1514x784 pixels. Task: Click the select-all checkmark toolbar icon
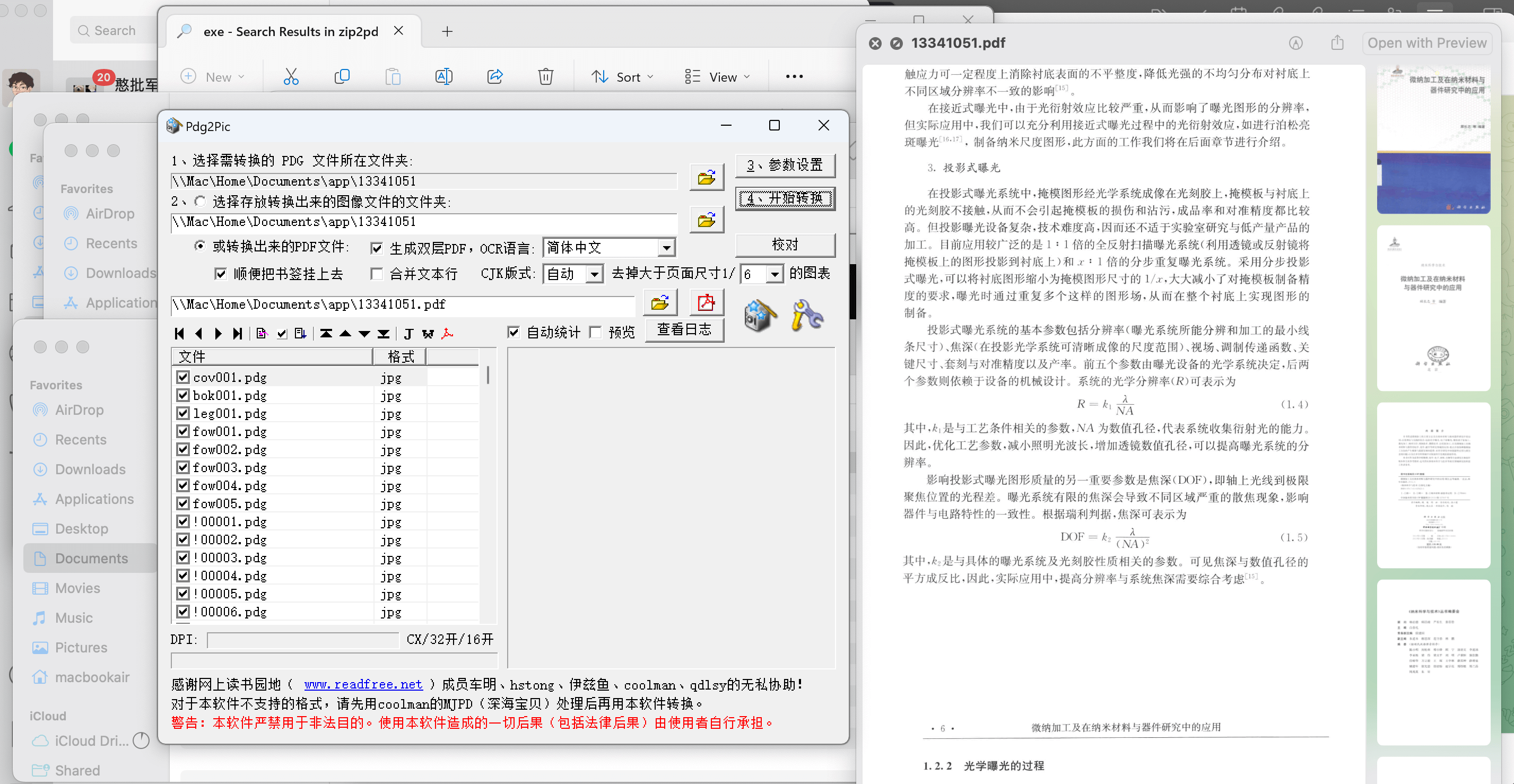click(x=282, y=333)
